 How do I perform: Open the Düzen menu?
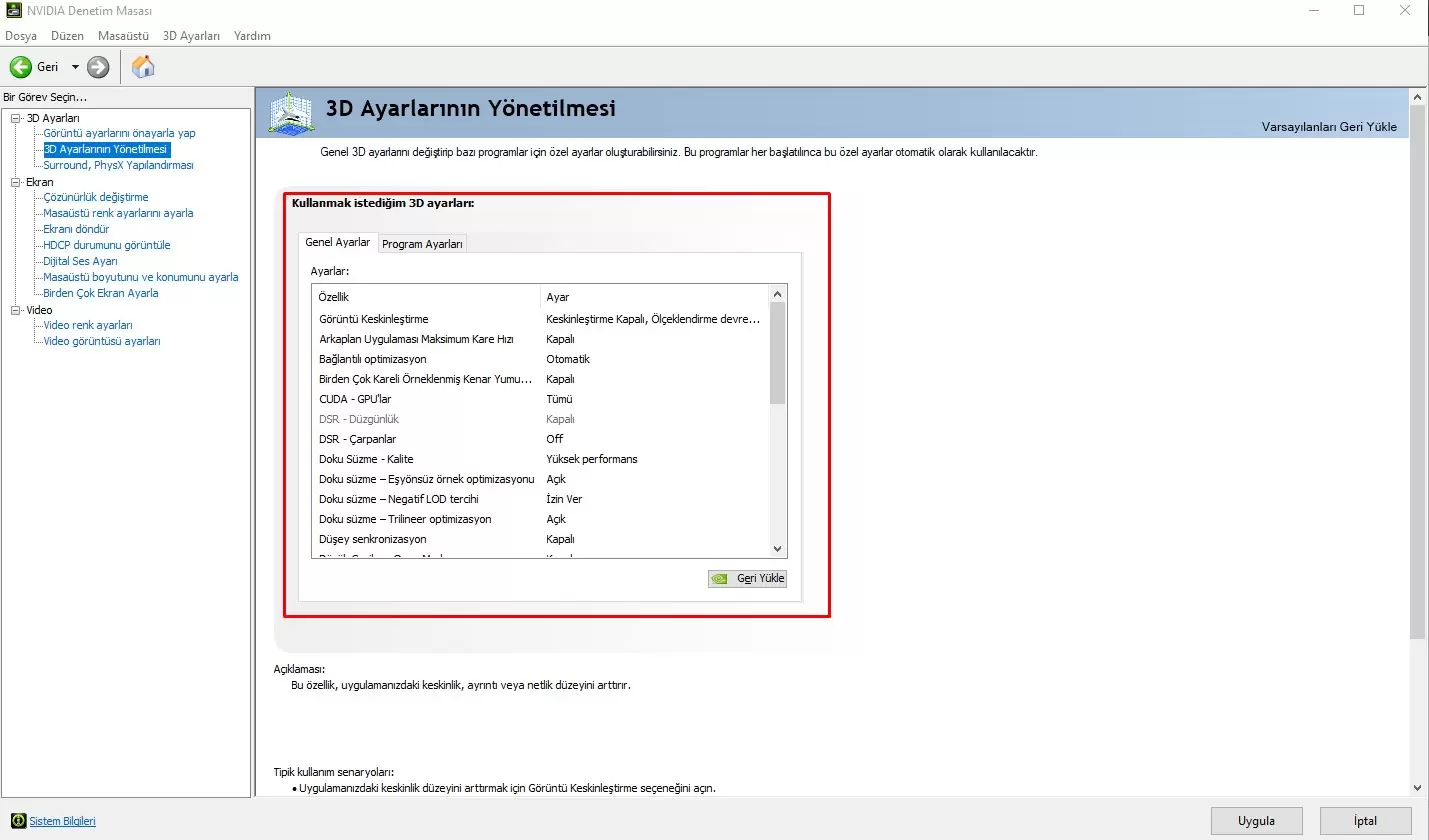[68, 36]
